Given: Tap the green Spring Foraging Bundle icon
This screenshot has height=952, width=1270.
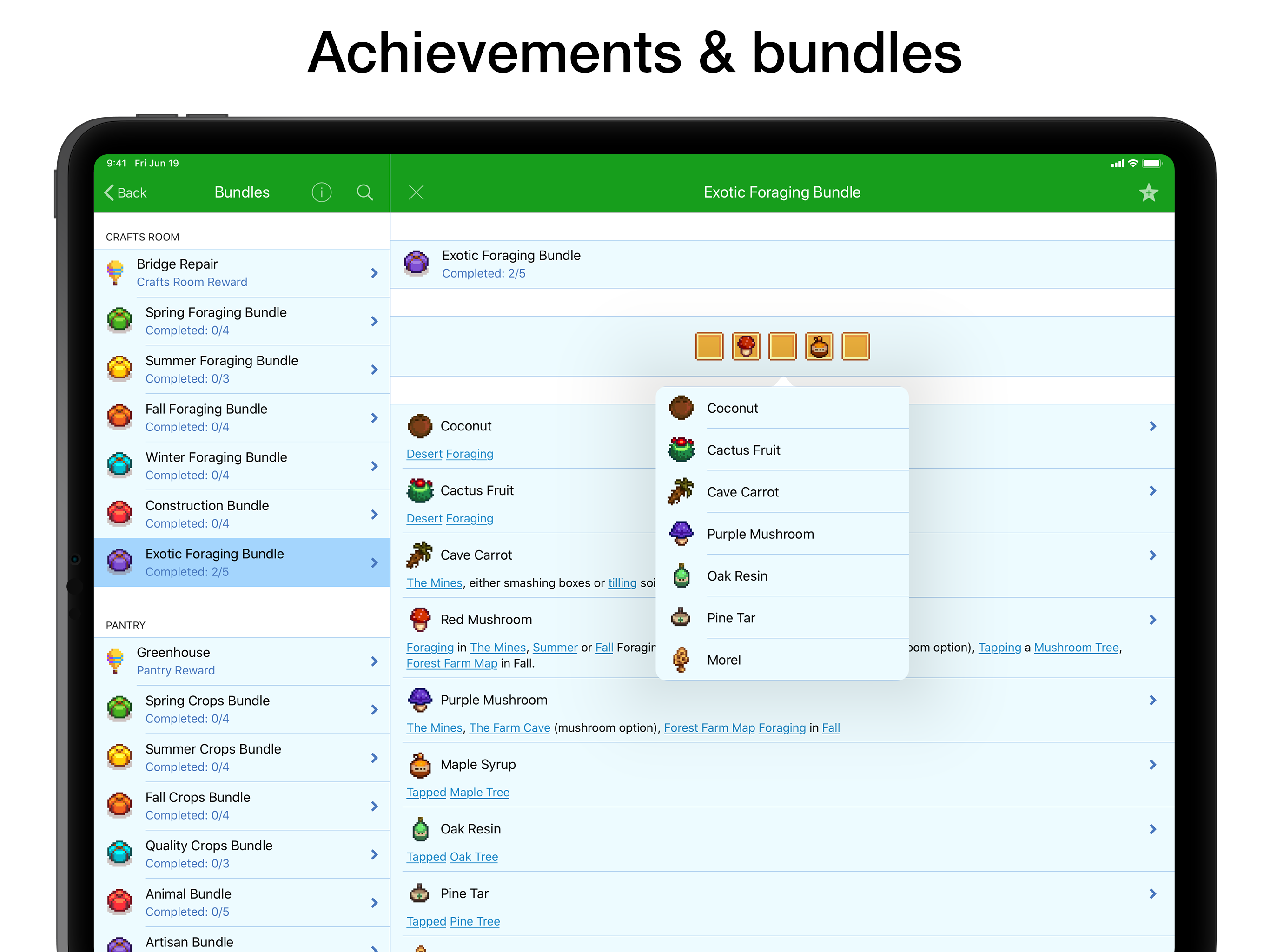Looking at the screenshot, I should pyautogui.click(x=119, y=320).
